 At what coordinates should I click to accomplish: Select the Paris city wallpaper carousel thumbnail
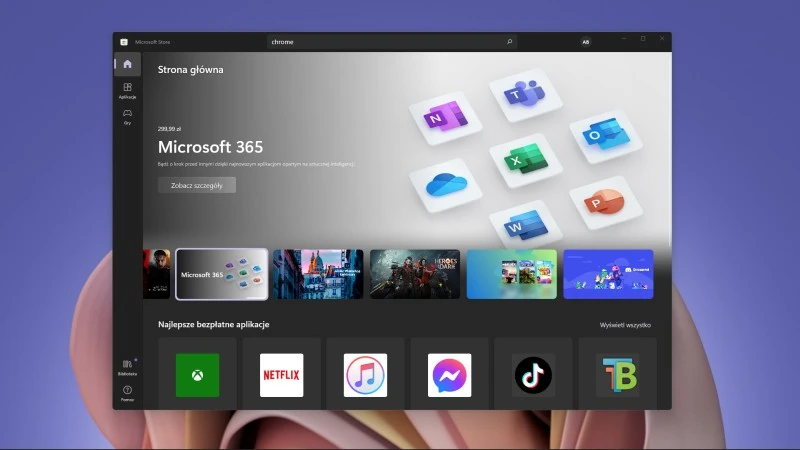click(x=318, y=274)
